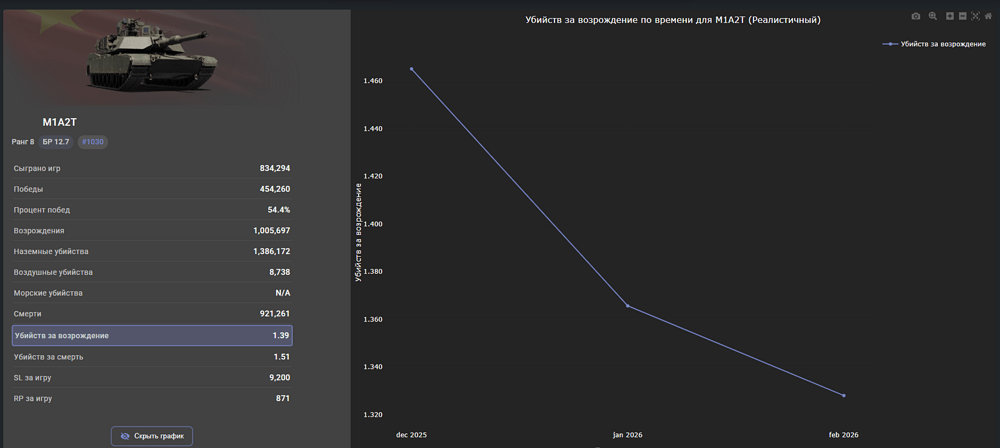The height and width of the screenshot is (448, 1000).
Task: Select the 'Процент побед' stat row
Action: (x=152, y=210)
